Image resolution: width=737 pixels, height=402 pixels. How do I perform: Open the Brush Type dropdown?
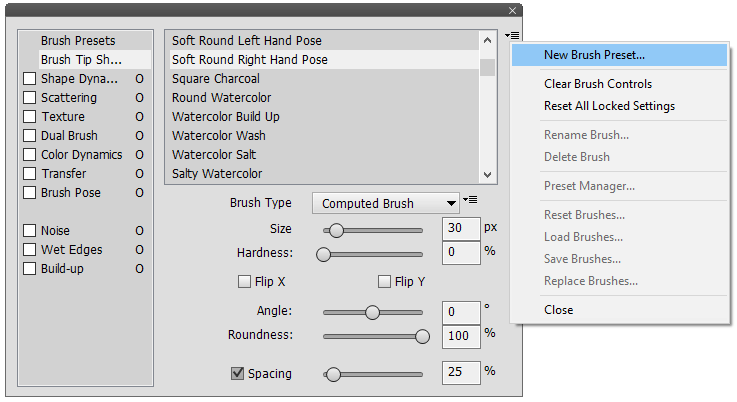(x=385, y=203)
